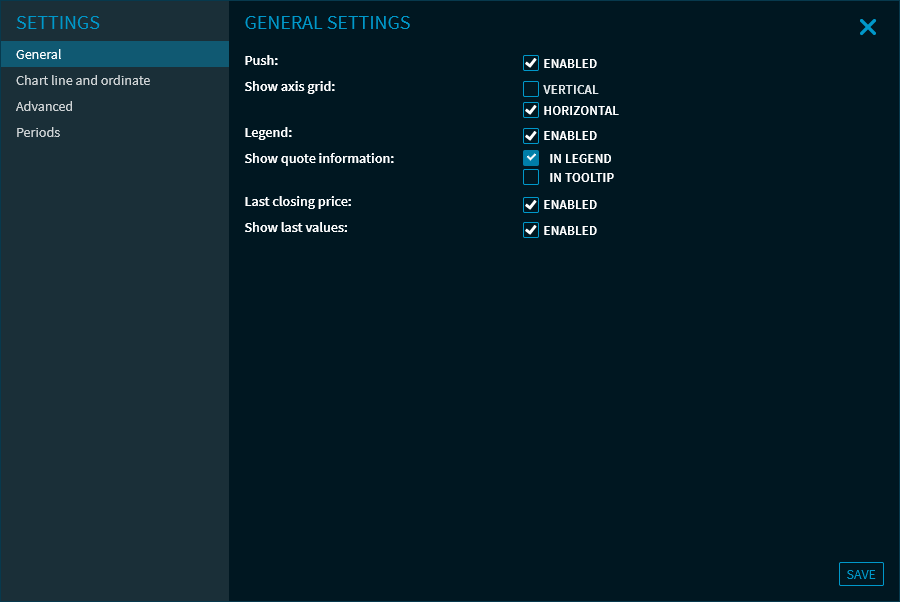Select General in the settings sidebar
This screenshot has width=900, height=602.
(x=39, y=55)
